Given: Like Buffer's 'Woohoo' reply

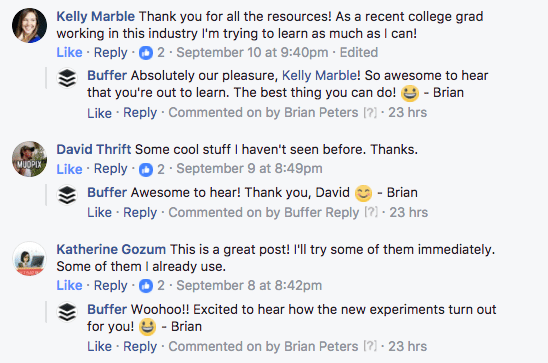Looking at the screenshot, I should (x=99, y=347).
